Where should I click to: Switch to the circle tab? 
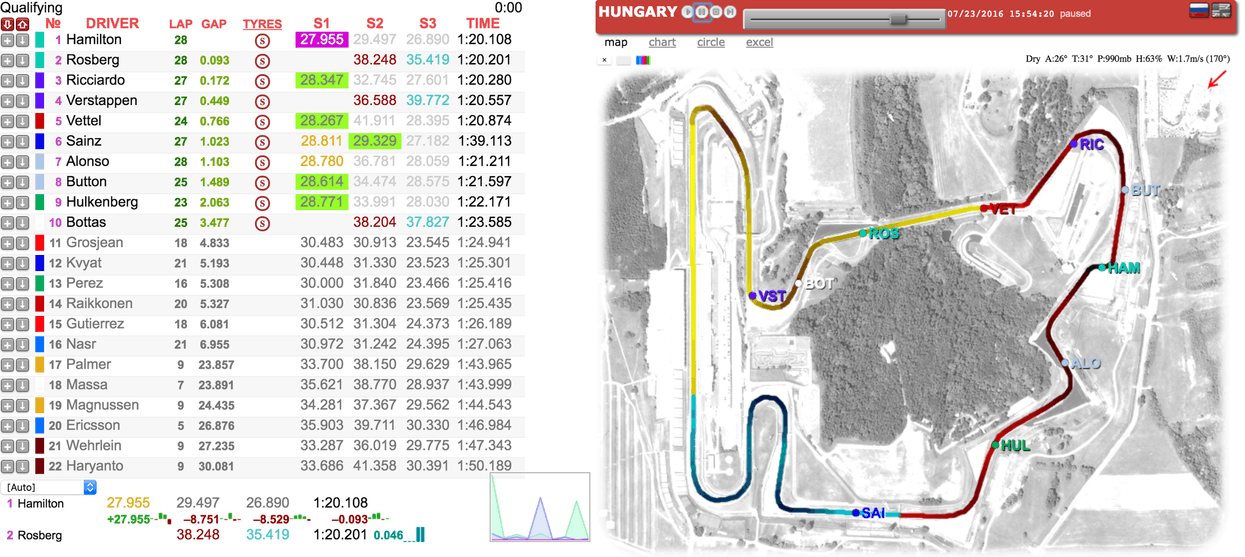click(x=711, y=42)
